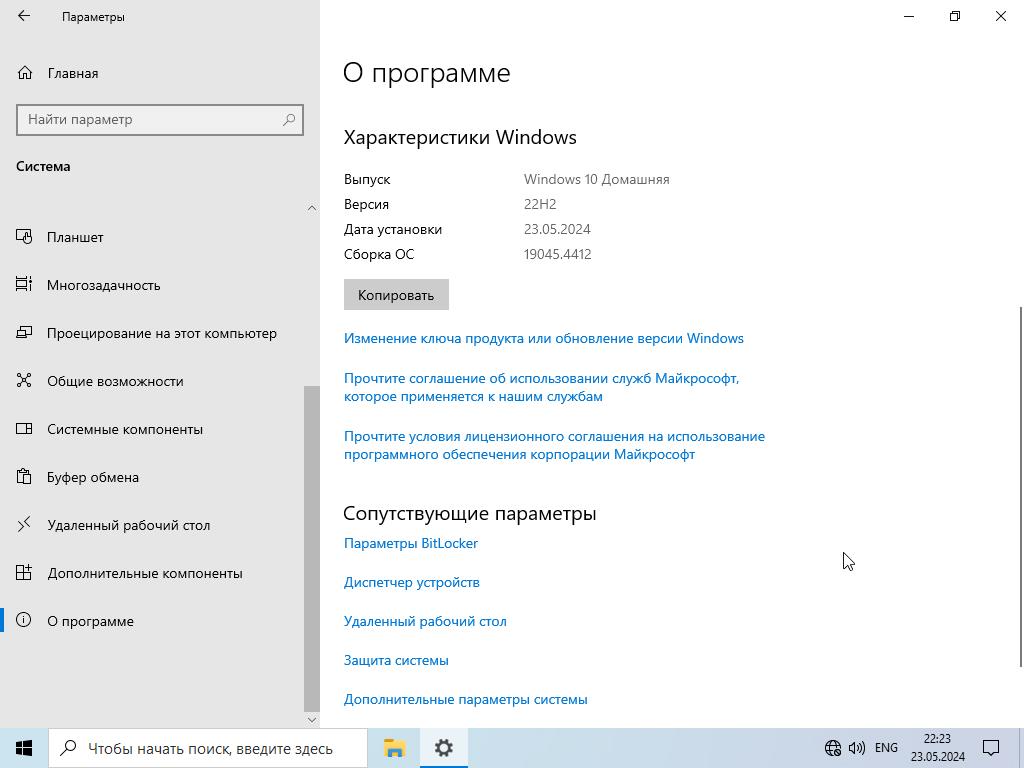Open Проецирование на этот компьютер

[x=161, y=333]
